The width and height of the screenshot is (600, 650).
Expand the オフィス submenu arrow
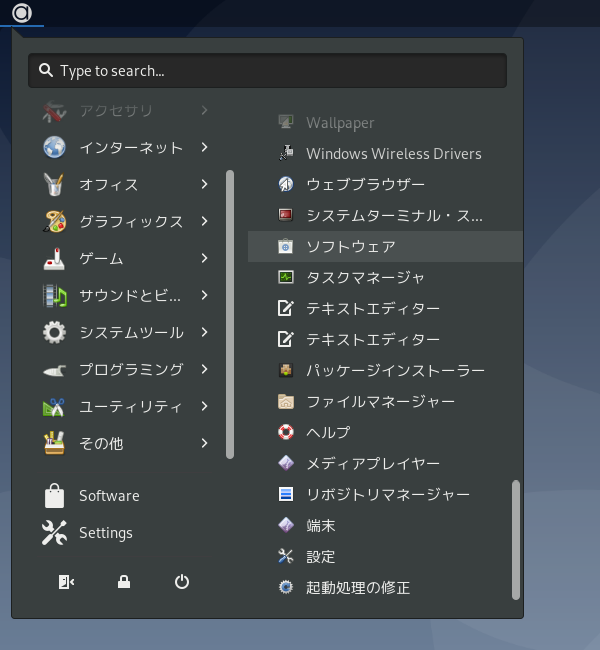[x=204, y=184]
